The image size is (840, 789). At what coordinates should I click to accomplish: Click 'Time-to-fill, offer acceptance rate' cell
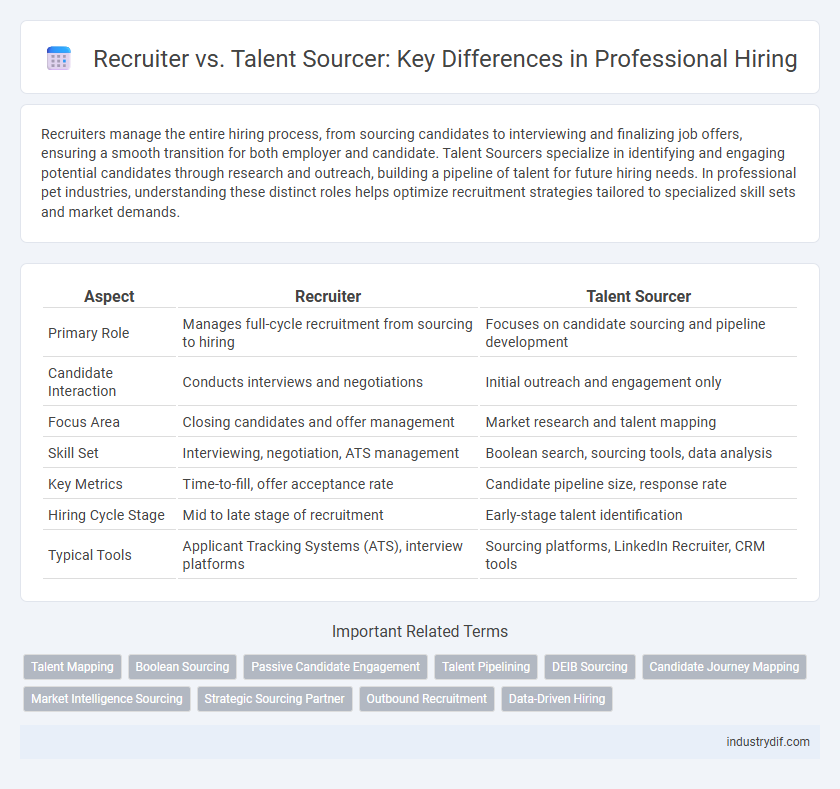point(328,484)
